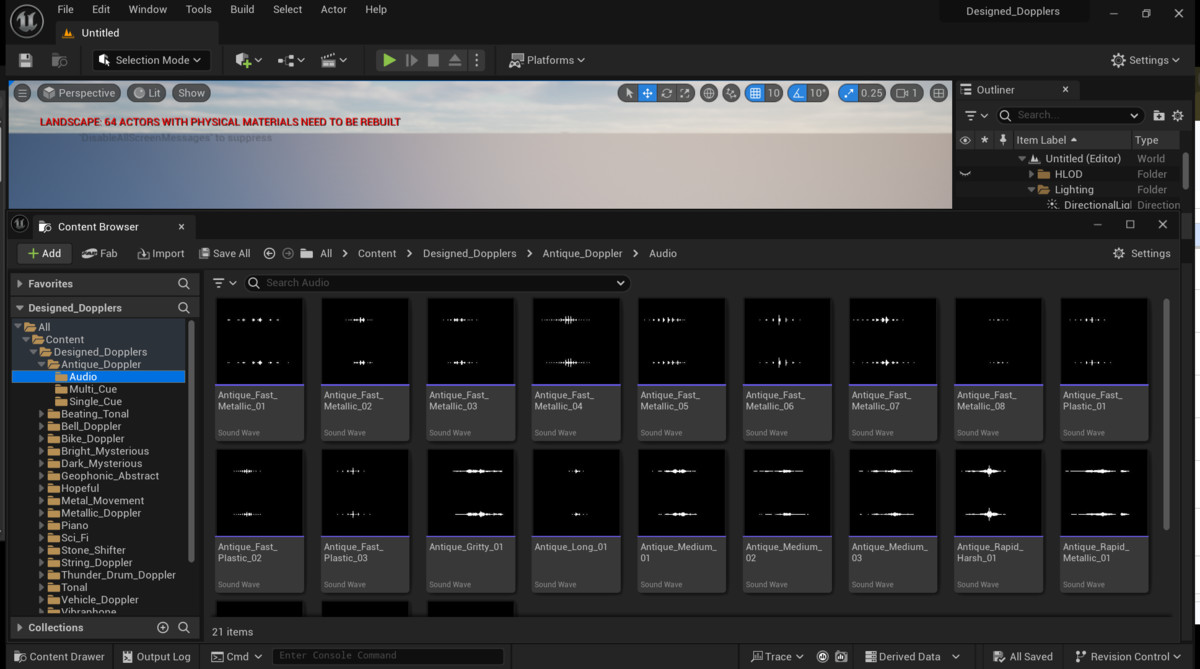Open the viewport Show flags menu
Screen dimensions: 1200x669
pyautogui.click(x=191, y=93)
